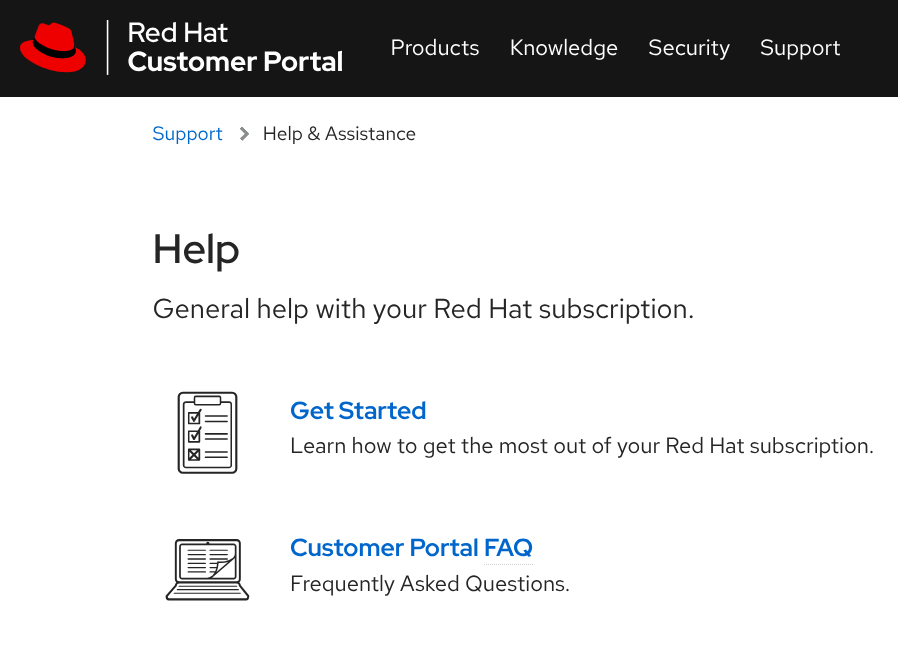The image size is (898, 650).
Task: Select the crossed box in checklist icon
Action: click(x=194, y=455)
